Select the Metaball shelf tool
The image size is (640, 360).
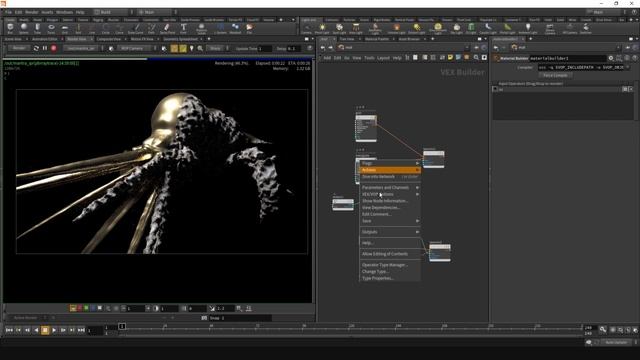click(x=235, y=29)
